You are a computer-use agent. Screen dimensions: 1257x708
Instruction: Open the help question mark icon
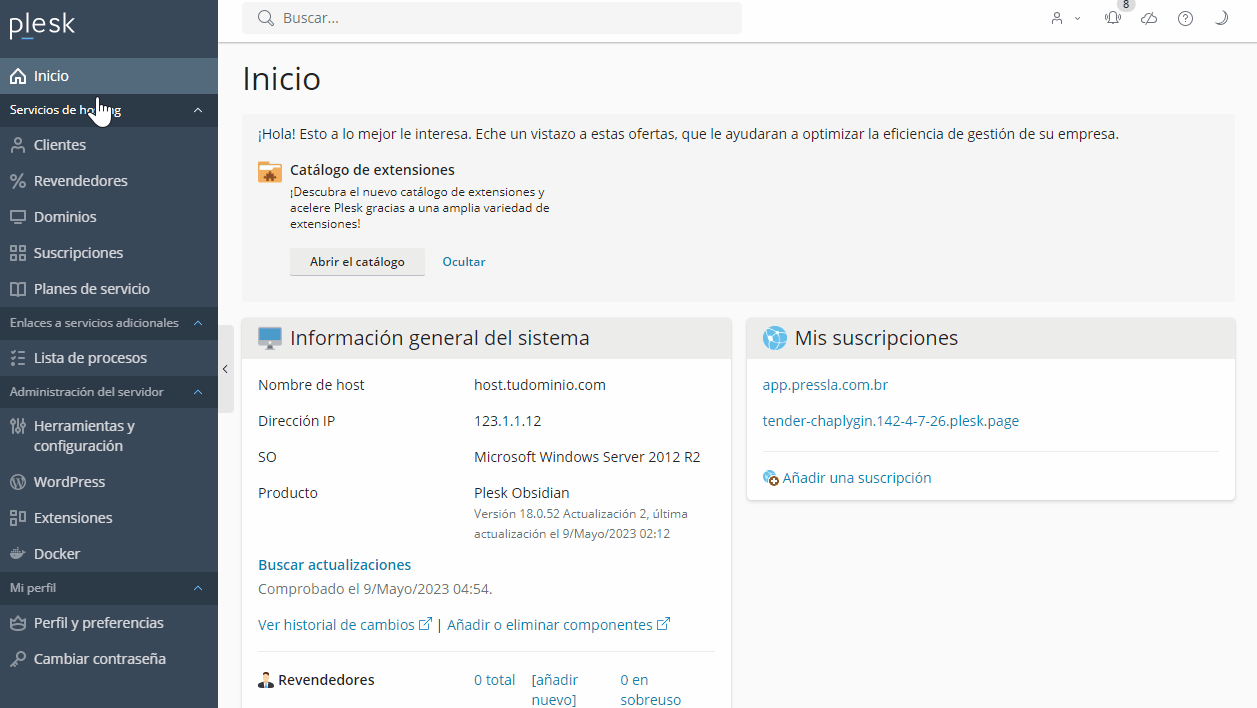tap(1185, 18)
